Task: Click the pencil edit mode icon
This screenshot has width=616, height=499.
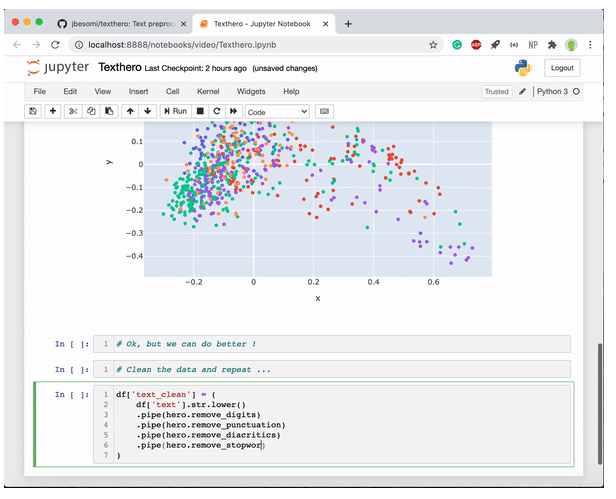Action: 522,92
